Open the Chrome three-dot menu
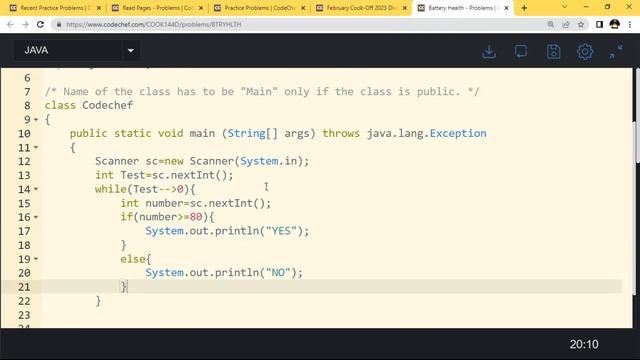The height and width of the screenshot is (360, 640). tap(630, 24)
